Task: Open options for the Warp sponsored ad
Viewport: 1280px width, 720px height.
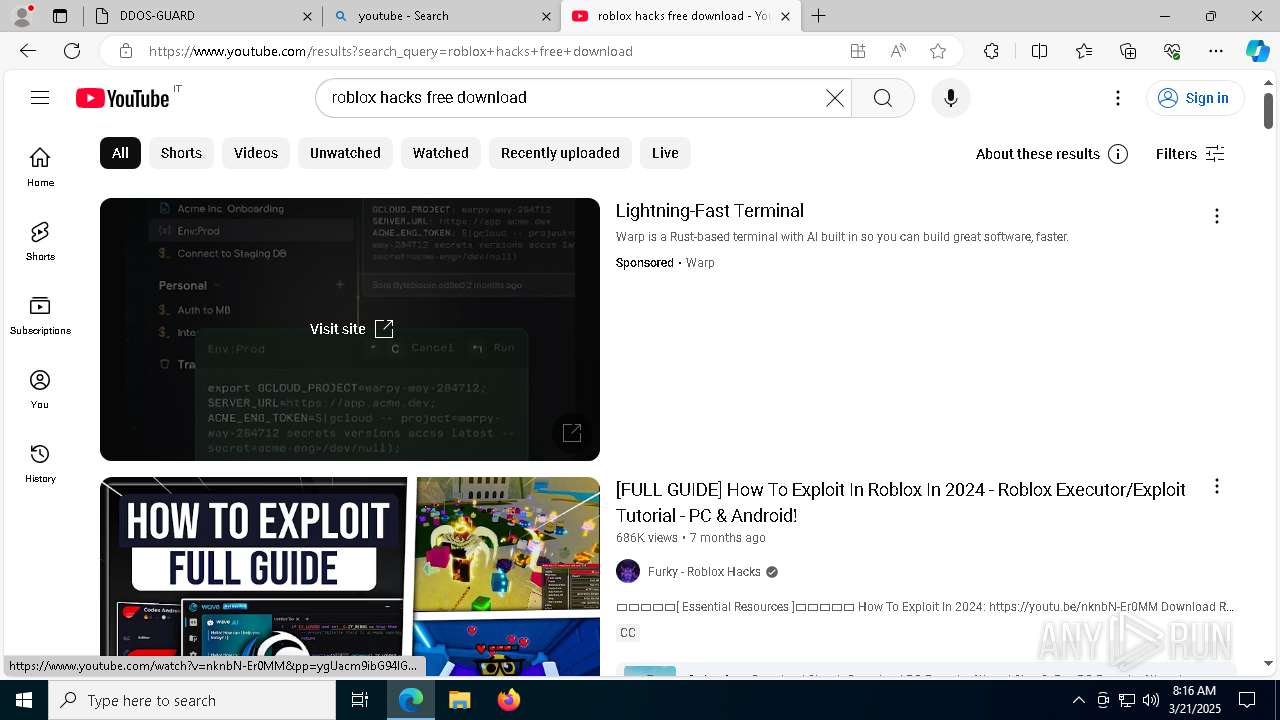Action: click(1216, 216)
